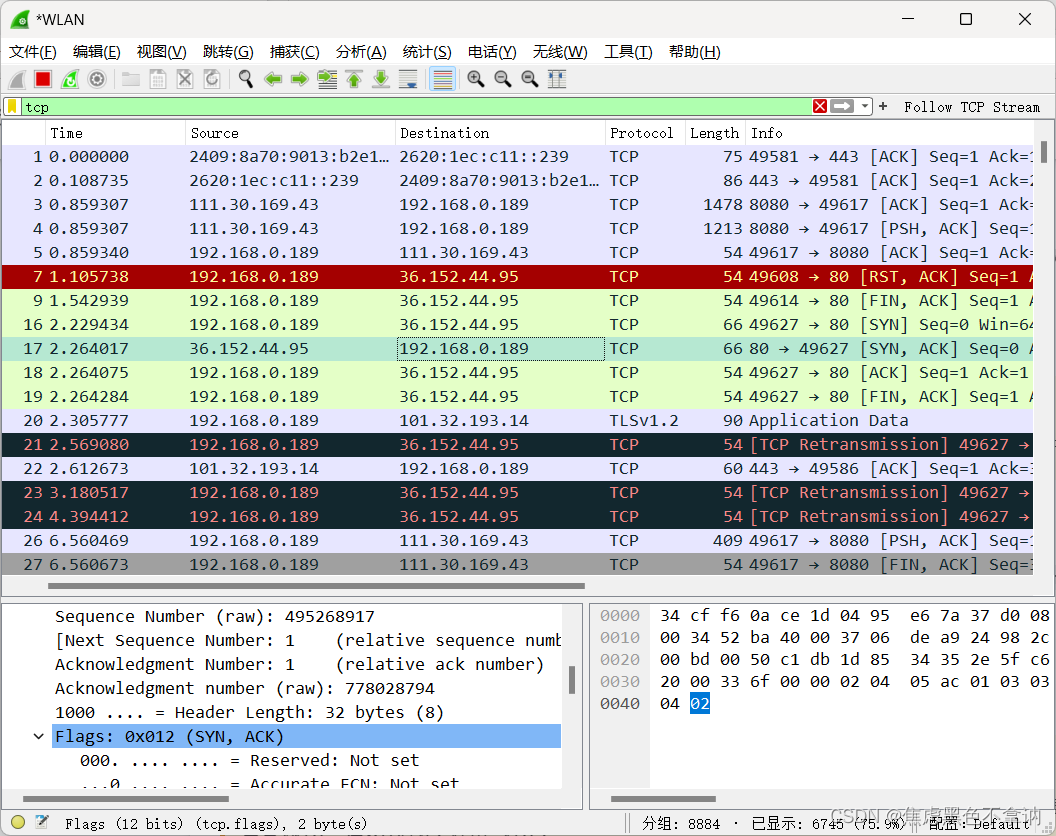
Task: Open the 视图(V) menu
Action: coord(162,52)
